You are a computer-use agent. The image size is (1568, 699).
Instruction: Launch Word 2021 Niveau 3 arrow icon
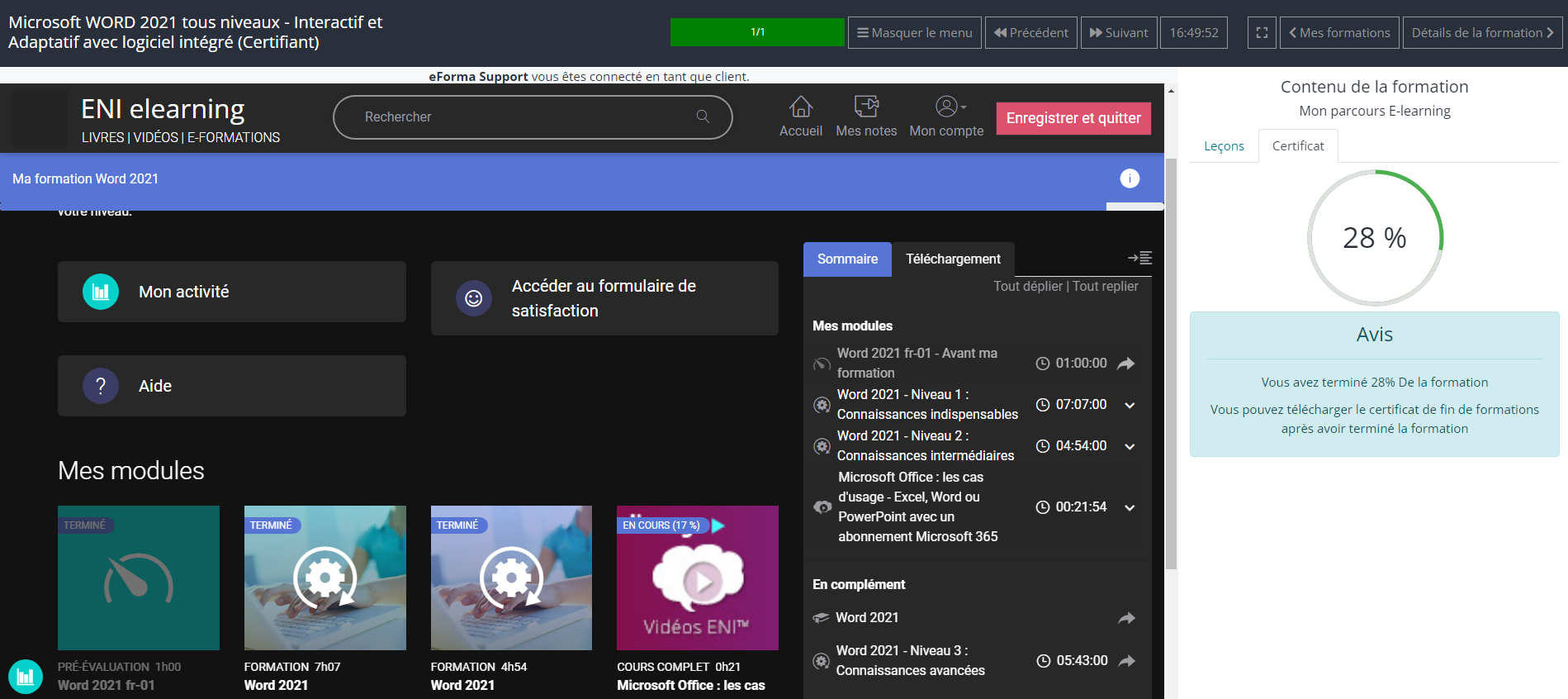point(1126,661)
